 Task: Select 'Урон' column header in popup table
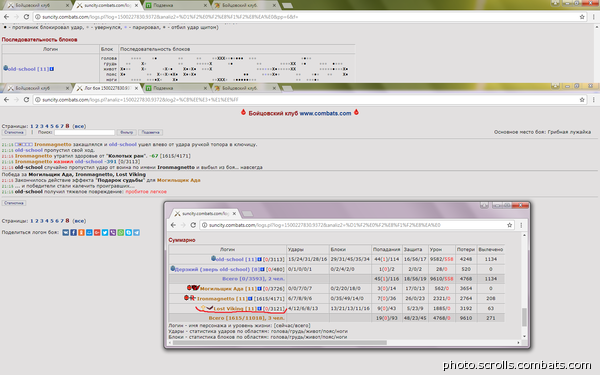[x=435, y=249]
